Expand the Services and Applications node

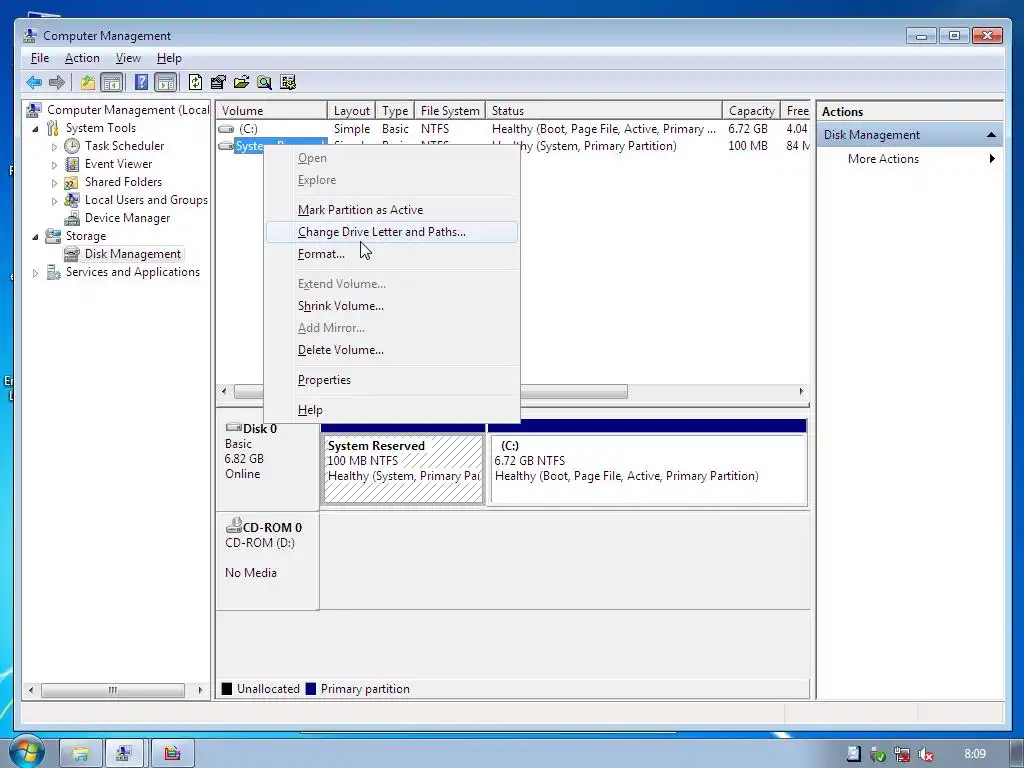35,273
